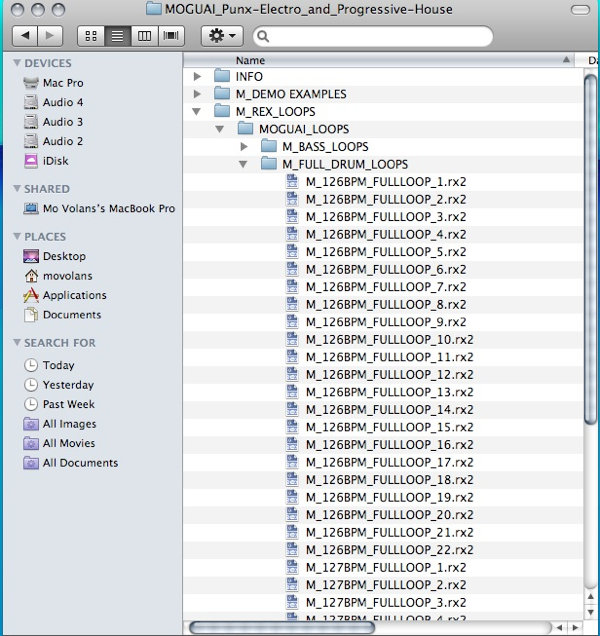Select file M_127BPM_FULLLOOP_1.rx2
600x636 pixels.
(x=386, y=567)
